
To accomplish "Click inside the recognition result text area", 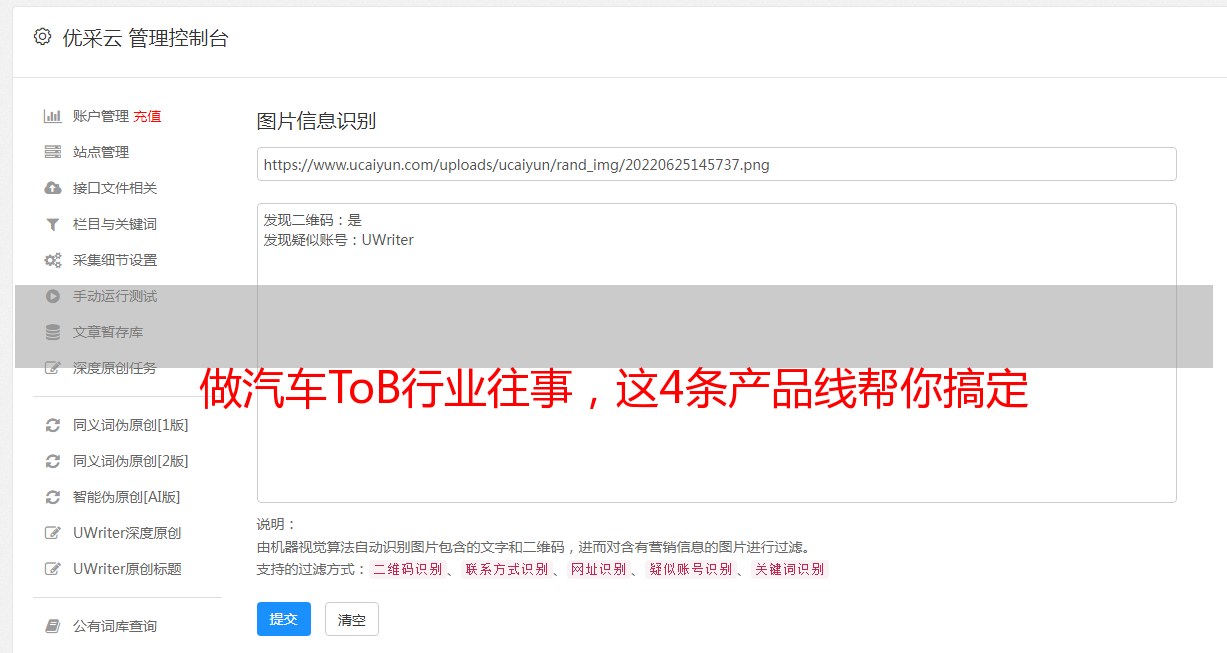I will pos(716,353).
